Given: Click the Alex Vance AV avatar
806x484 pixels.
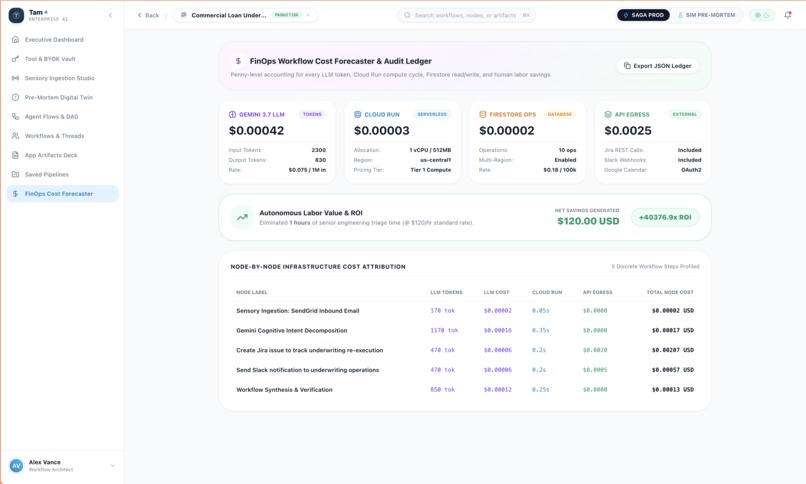Looking at the screenshot, I should click(x=16, y=466).
